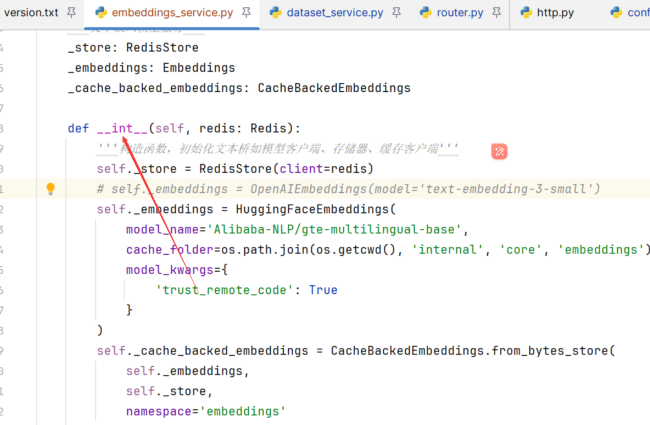Click the 'self._store,' argument line
The height and width of the screenshot is (425, 650).
(169, 391)
